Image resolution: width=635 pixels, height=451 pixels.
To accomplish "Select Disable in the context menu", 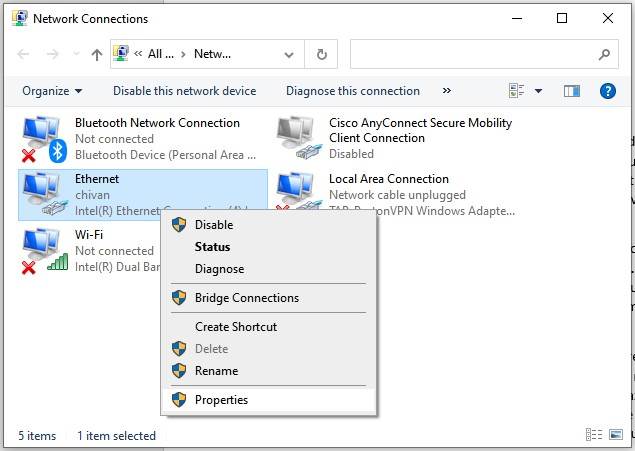I will tap(213, 225).
